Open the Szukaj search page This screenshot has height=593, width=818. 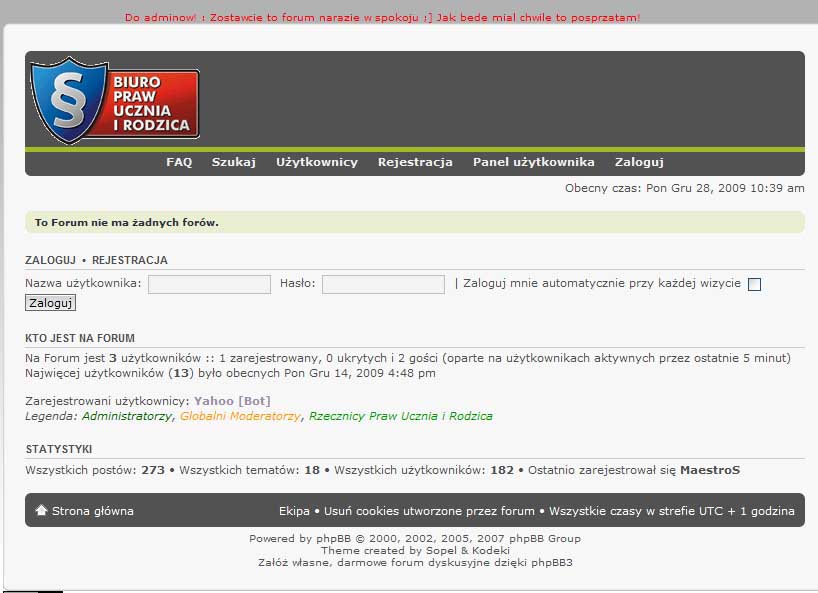(234, 162)
